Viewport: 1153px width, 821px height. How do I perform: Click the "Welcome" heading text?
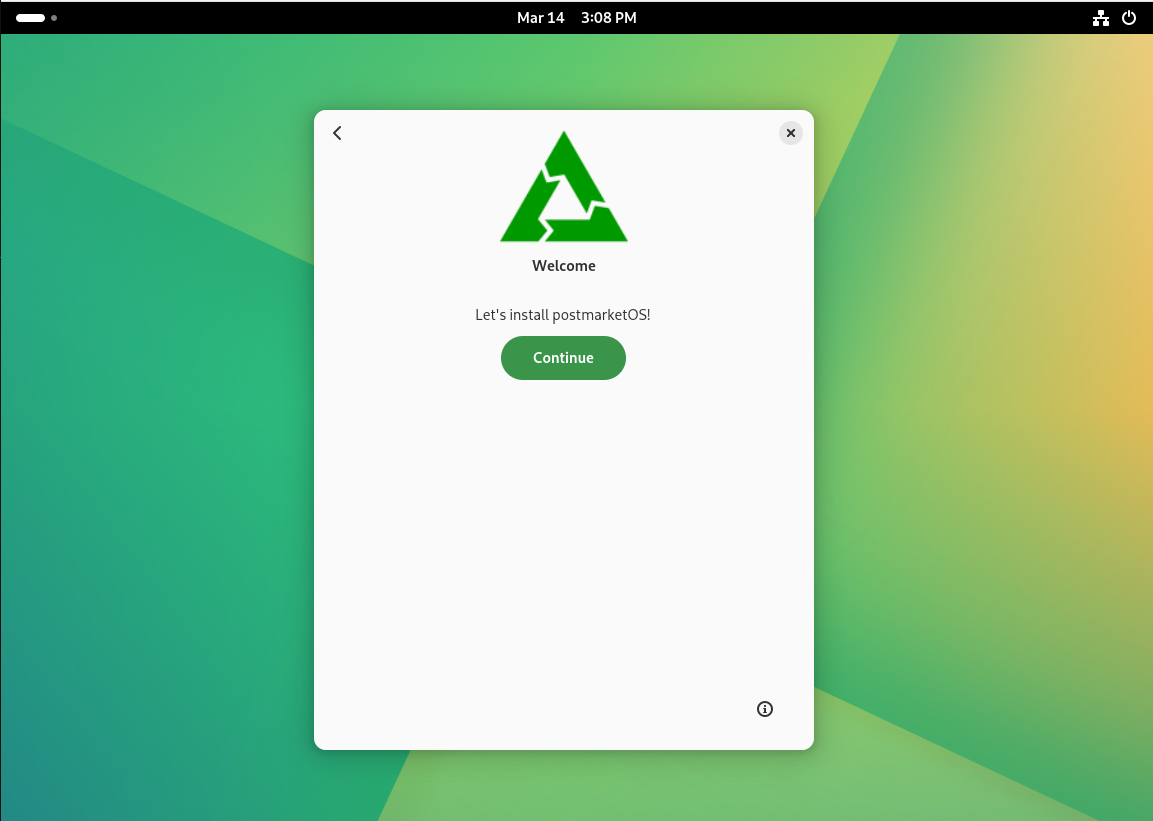564,266
